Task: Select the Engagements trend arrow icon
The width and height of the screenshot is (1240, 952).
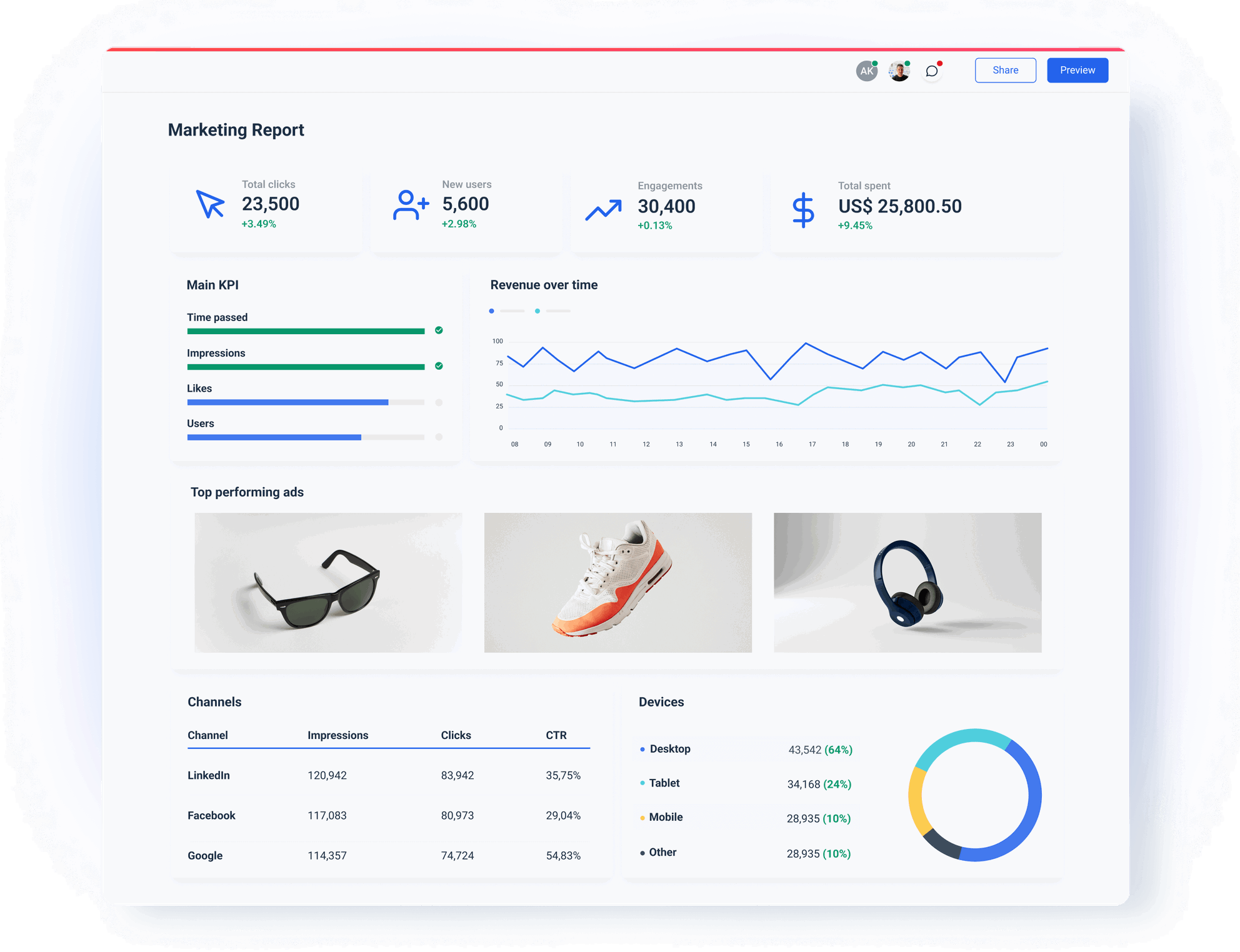Action: pyautogui.click(x=605, y=209)
